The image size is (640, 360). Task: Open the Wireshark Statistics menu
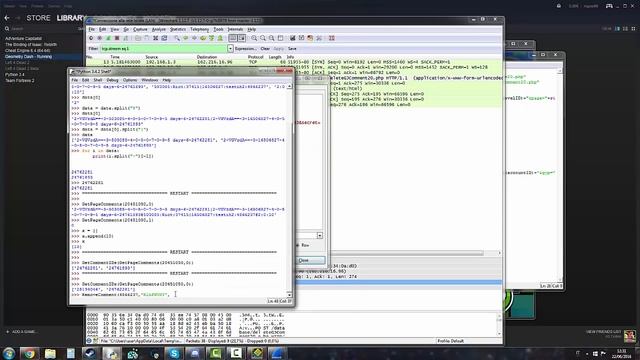coord(178,29)
